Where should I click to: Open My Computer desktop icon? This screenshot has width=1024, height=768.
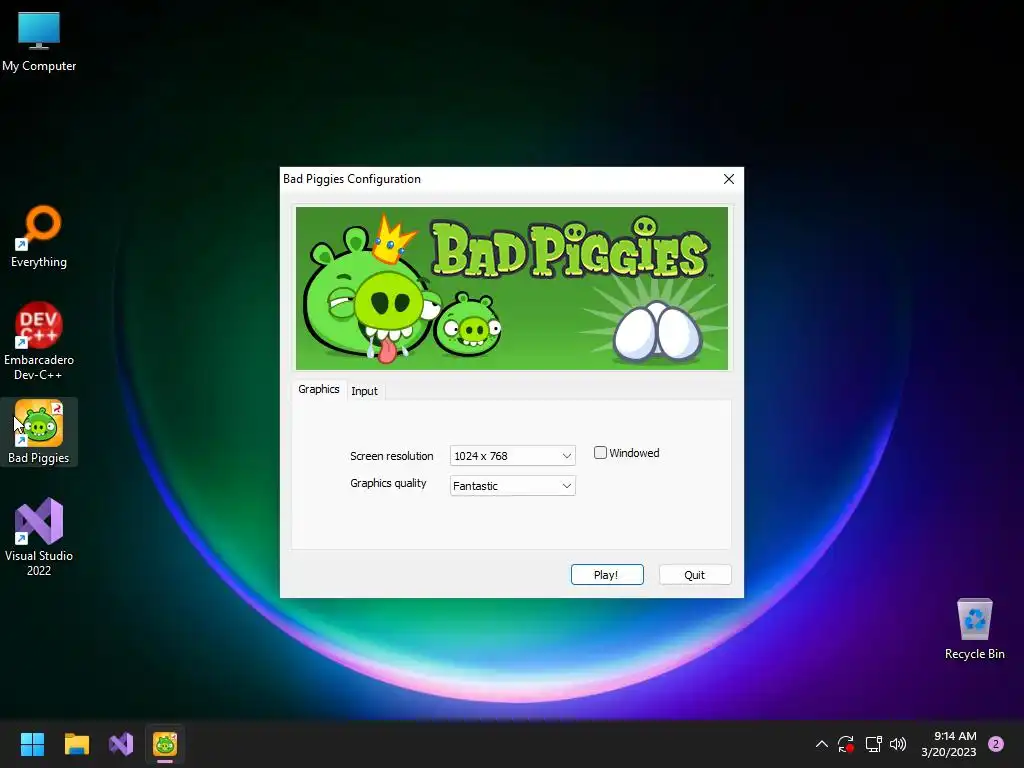tap(39, 41)
